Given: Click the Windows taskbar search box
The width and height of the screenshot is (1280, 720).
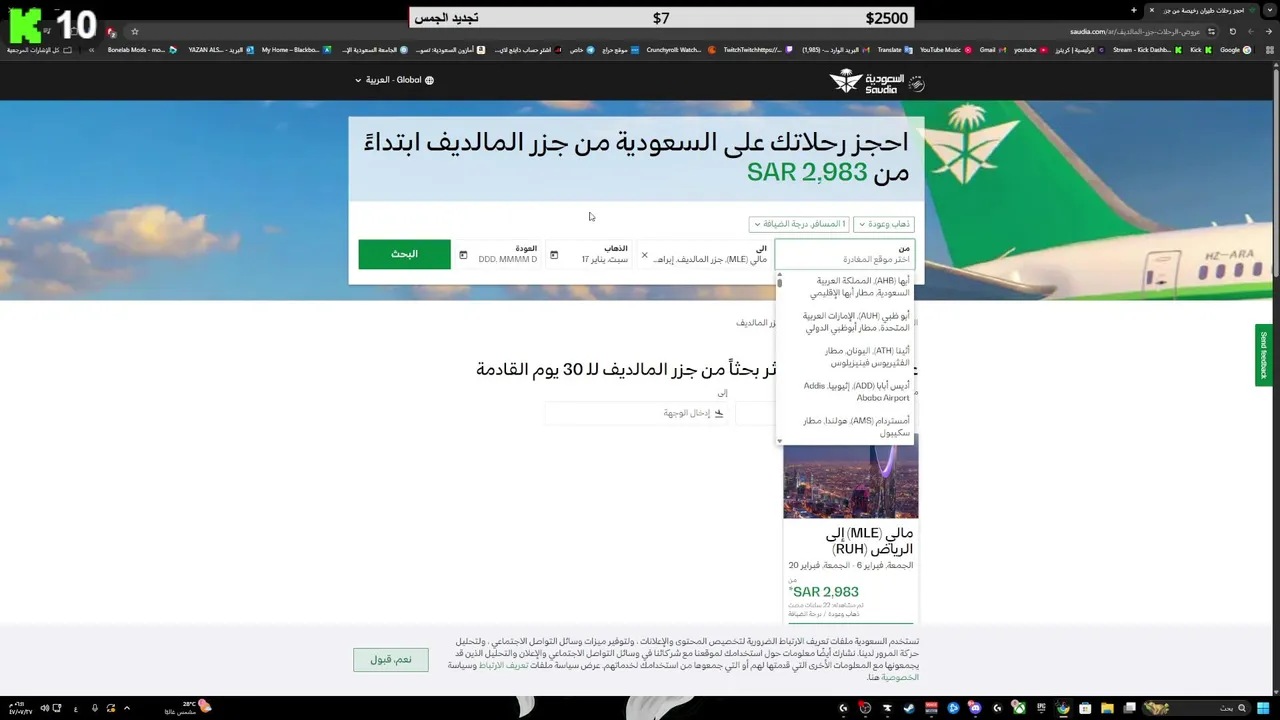Looking at the screenshot, I should pos(1198,708).
